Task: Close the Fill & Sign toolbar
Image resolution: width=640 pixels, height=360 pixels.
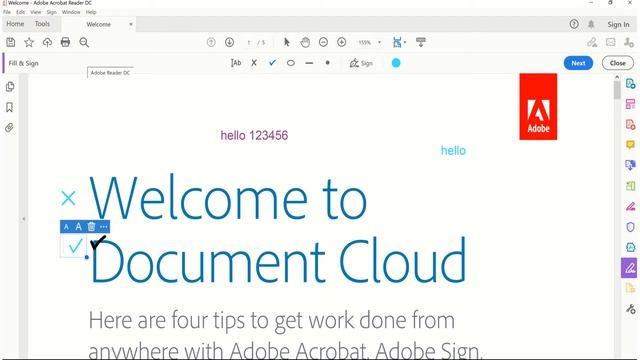Action: (618, 63)
